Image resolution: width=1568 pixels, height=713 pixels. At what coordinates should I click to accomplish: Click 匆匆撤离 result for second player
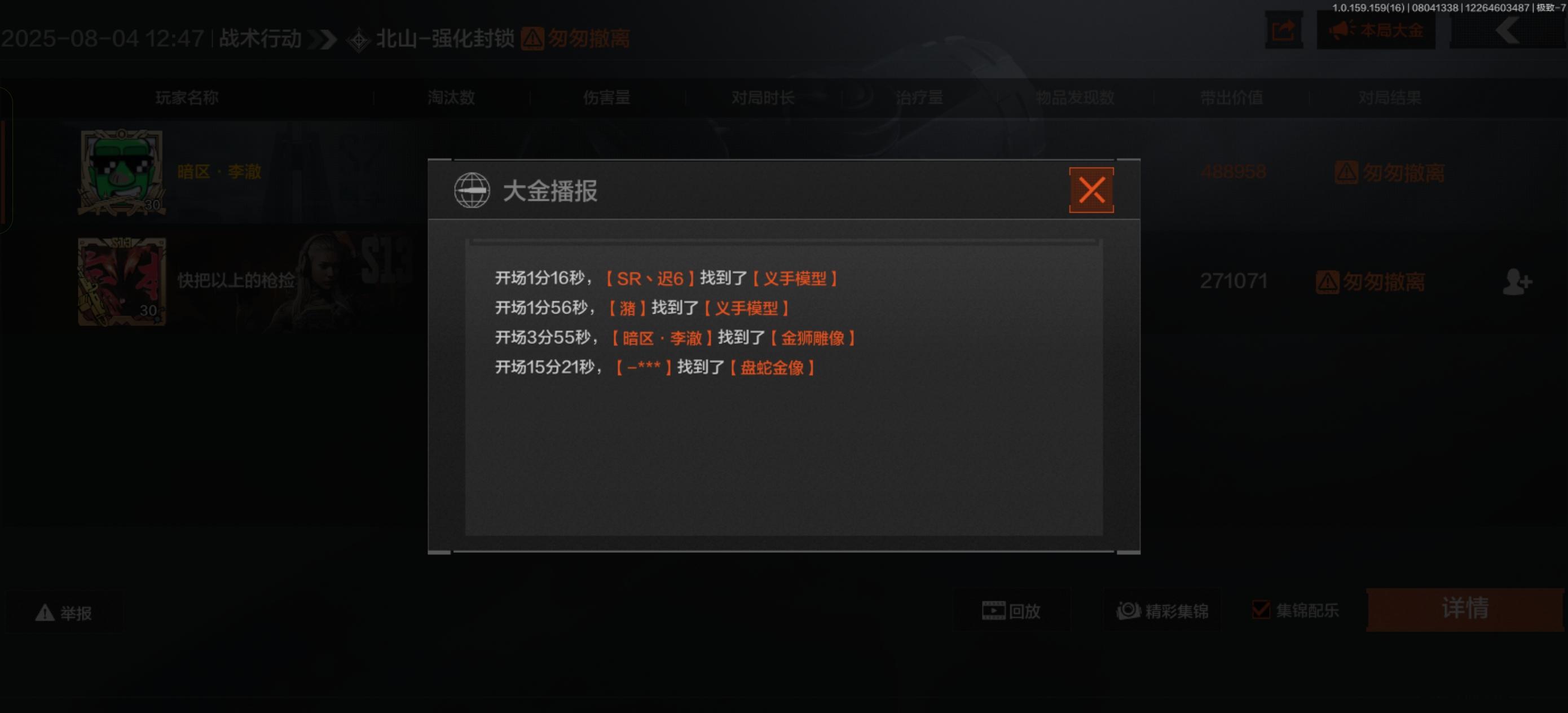[x=1370, y=282]
